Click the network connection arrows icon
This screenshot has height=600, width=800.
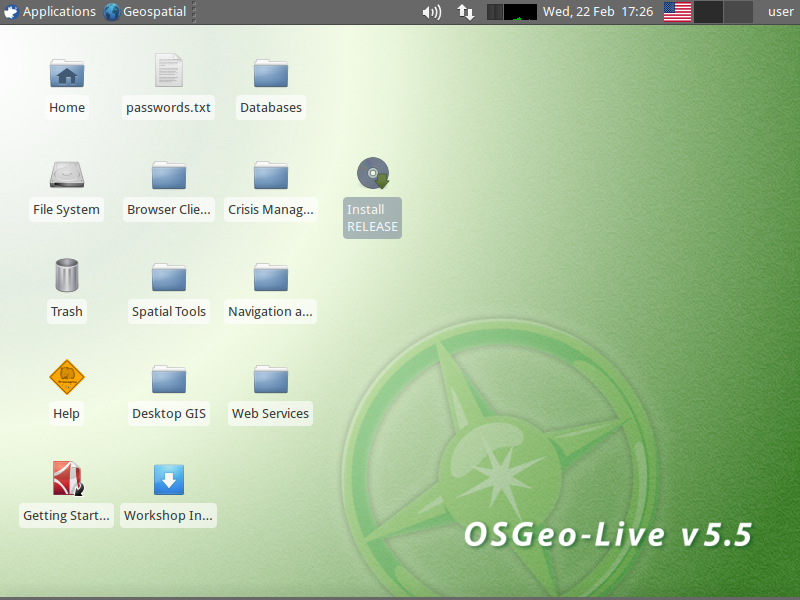pyautogui.click(x=465, y=12)
